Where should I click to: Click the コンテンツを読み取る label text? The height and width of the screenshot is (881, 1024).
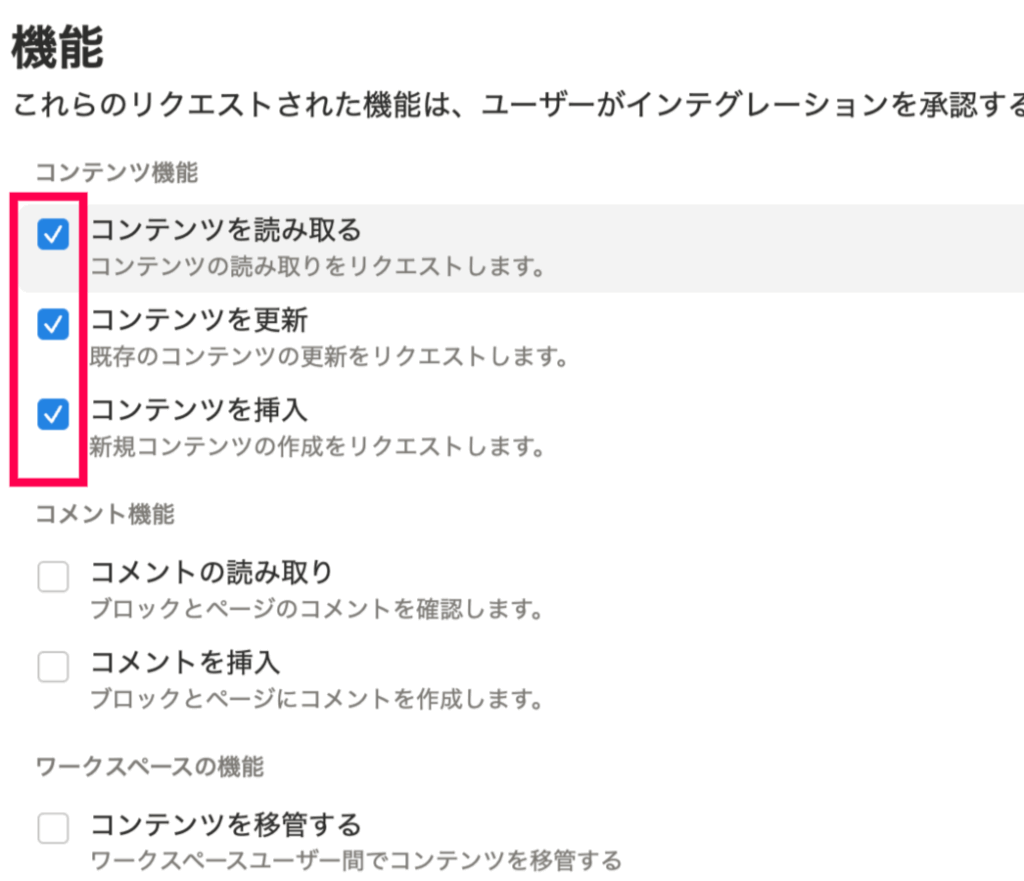coord(225,231)
